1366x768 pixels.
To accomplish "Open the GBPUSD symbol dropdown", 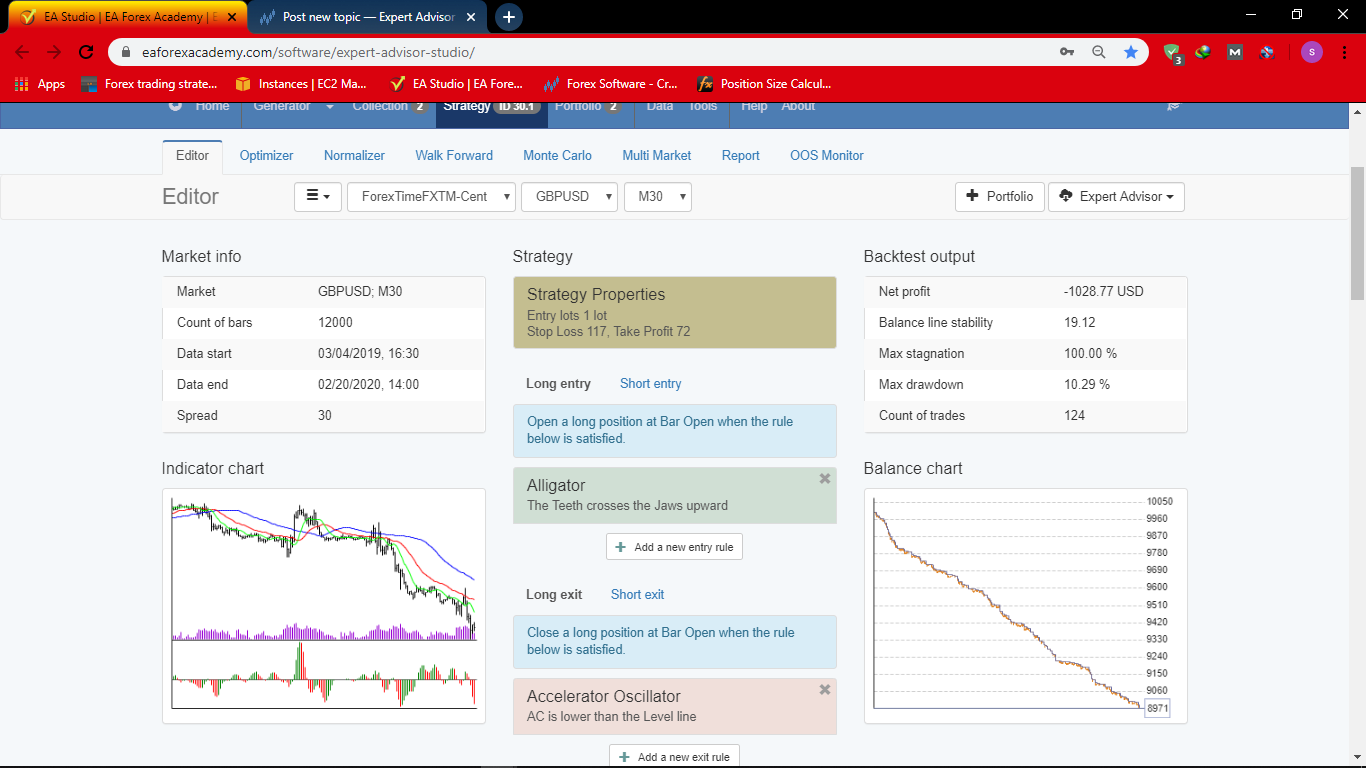I will 569,197.
